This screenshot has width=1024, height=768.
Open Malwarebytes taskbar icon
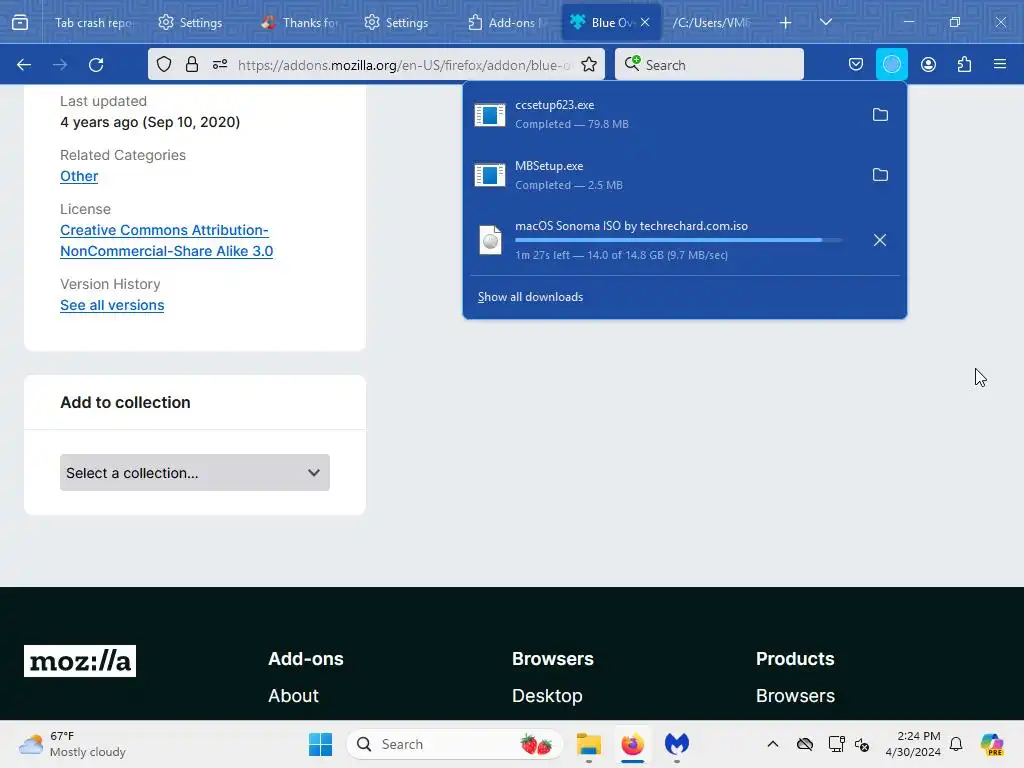click(x=677, y=744)
